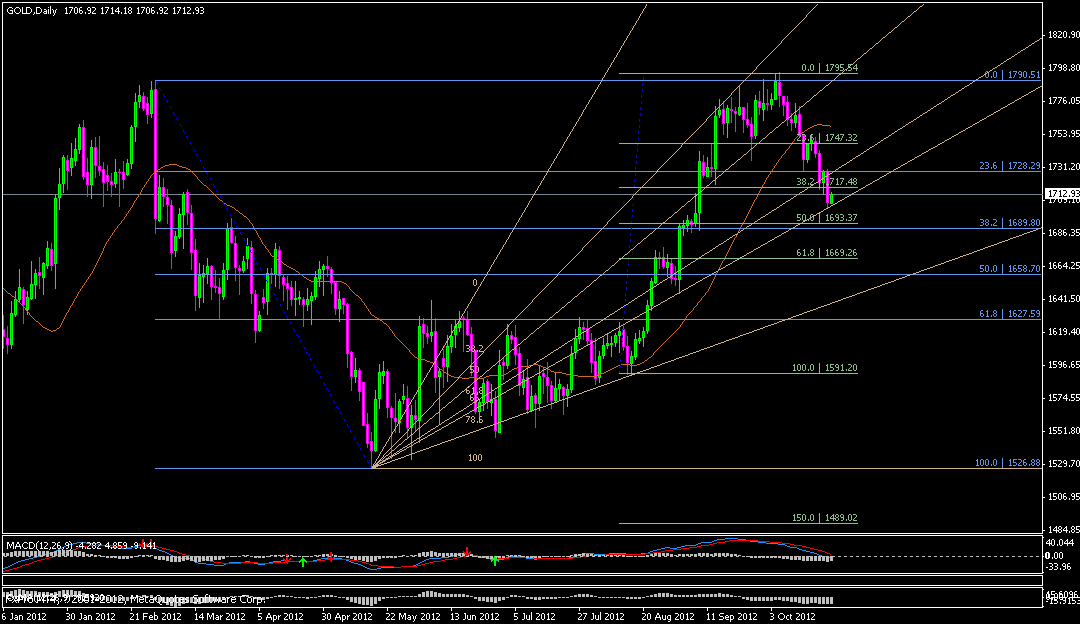Viewport: 1080px width, 624px height.
Task: Click the 0.0 | 1795.54 Fibonacci label
Action: (830, 68)
